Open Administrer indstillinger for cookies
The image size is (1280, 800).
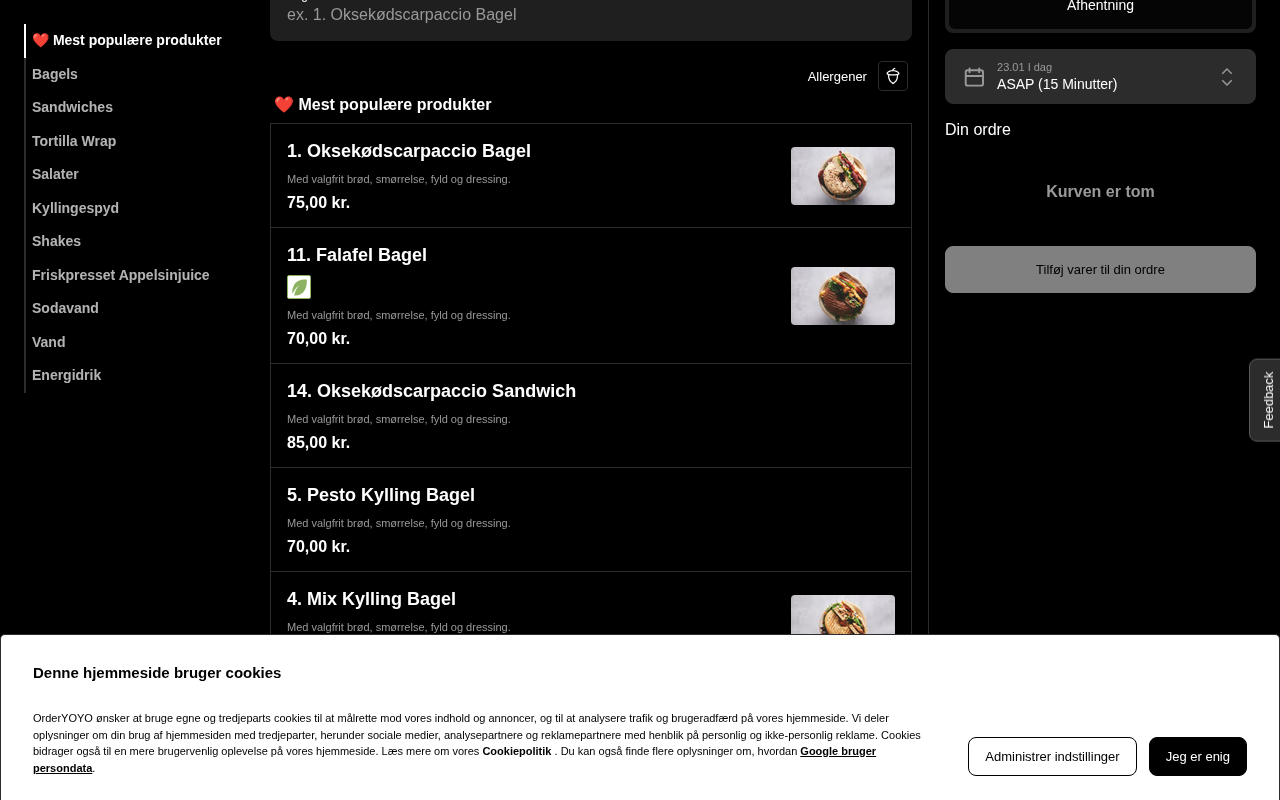1052,756
